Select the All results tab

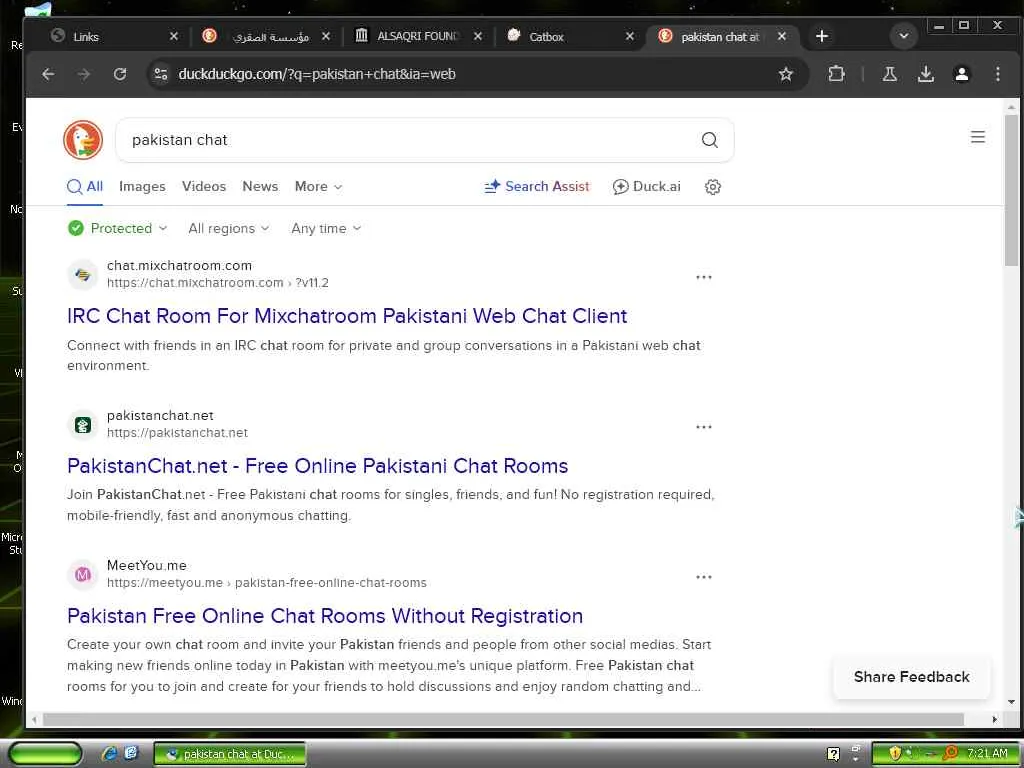point(85,187)
